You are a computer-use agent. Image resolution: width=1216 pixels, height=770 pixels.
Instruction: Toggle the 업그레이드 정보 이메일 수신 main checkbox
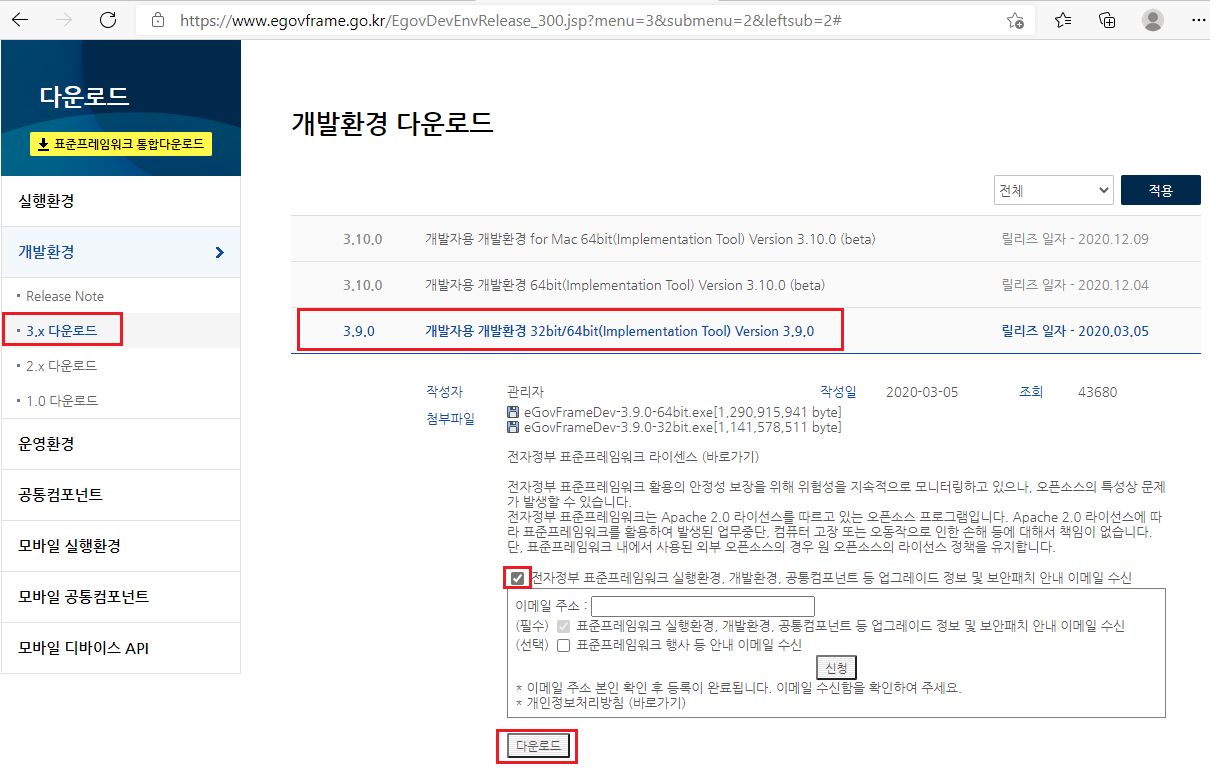[517, 578]
